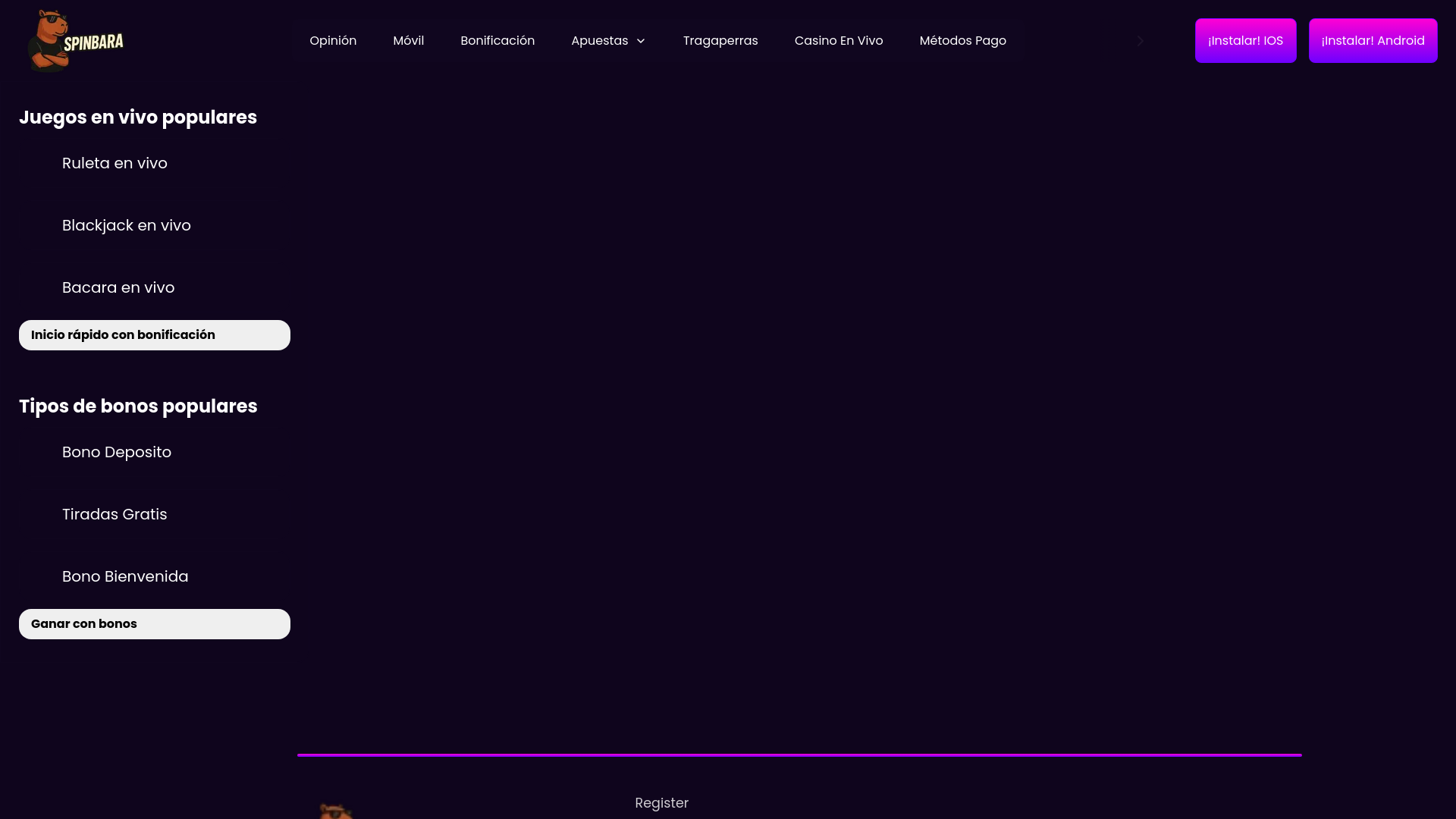Open the Bonificación nav link
This screenshot has width=1456, height=819.
pyautogui.click(x=497, y=41)
